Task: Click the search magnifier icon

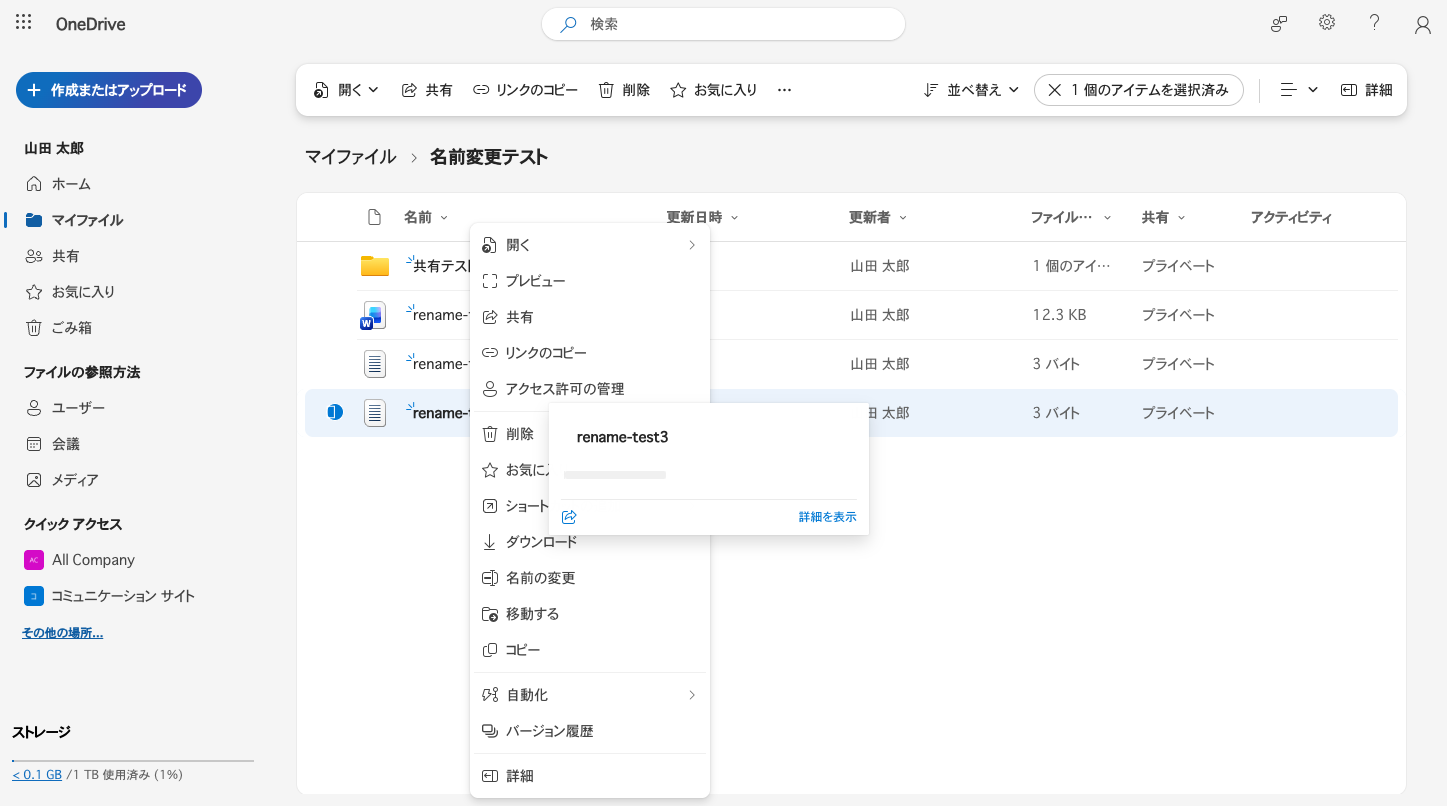Action: coord(568,24)
